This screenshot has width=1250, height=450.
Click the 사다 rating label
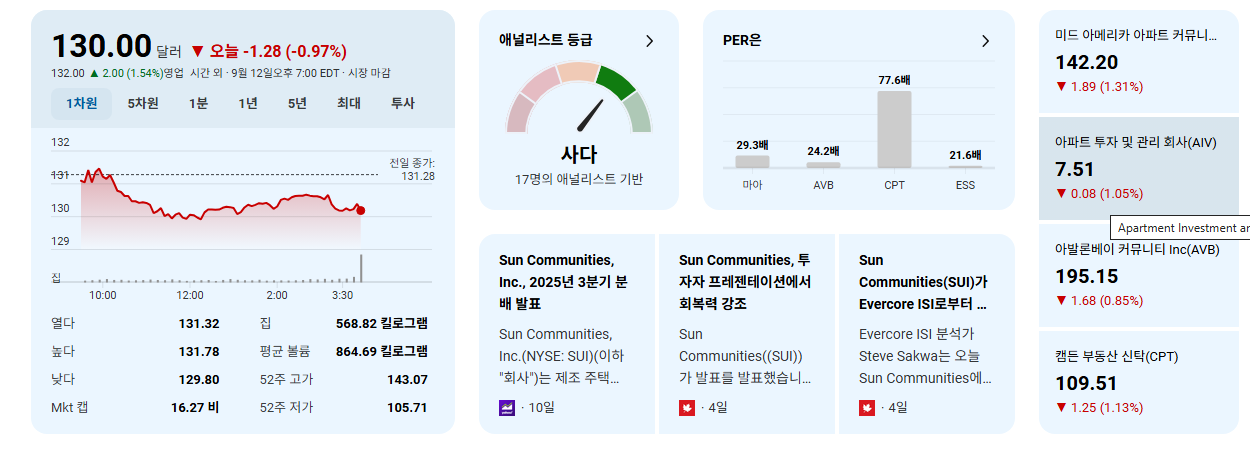coord(579,154)
